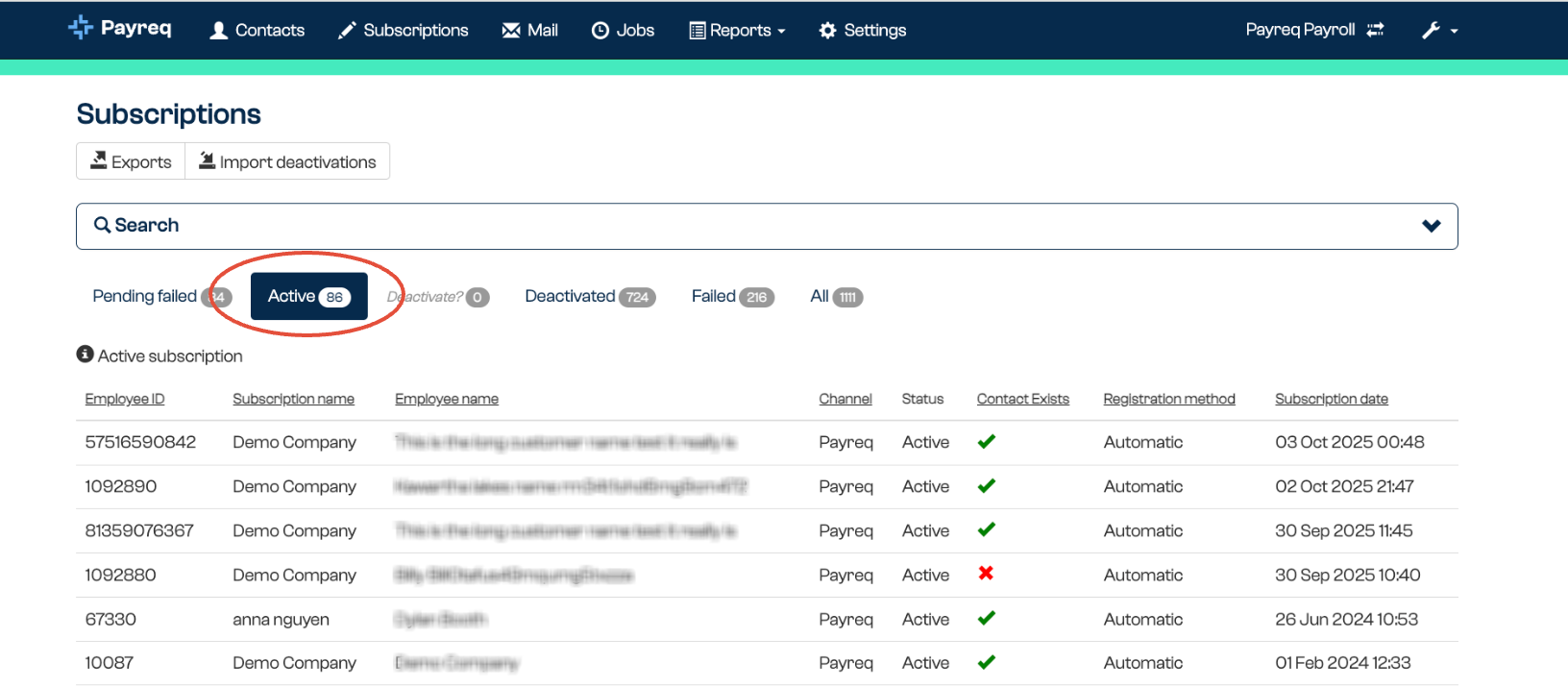Expand the Search panel chevron
This screenshot has width=1568, height=687.
[1432, 226]
